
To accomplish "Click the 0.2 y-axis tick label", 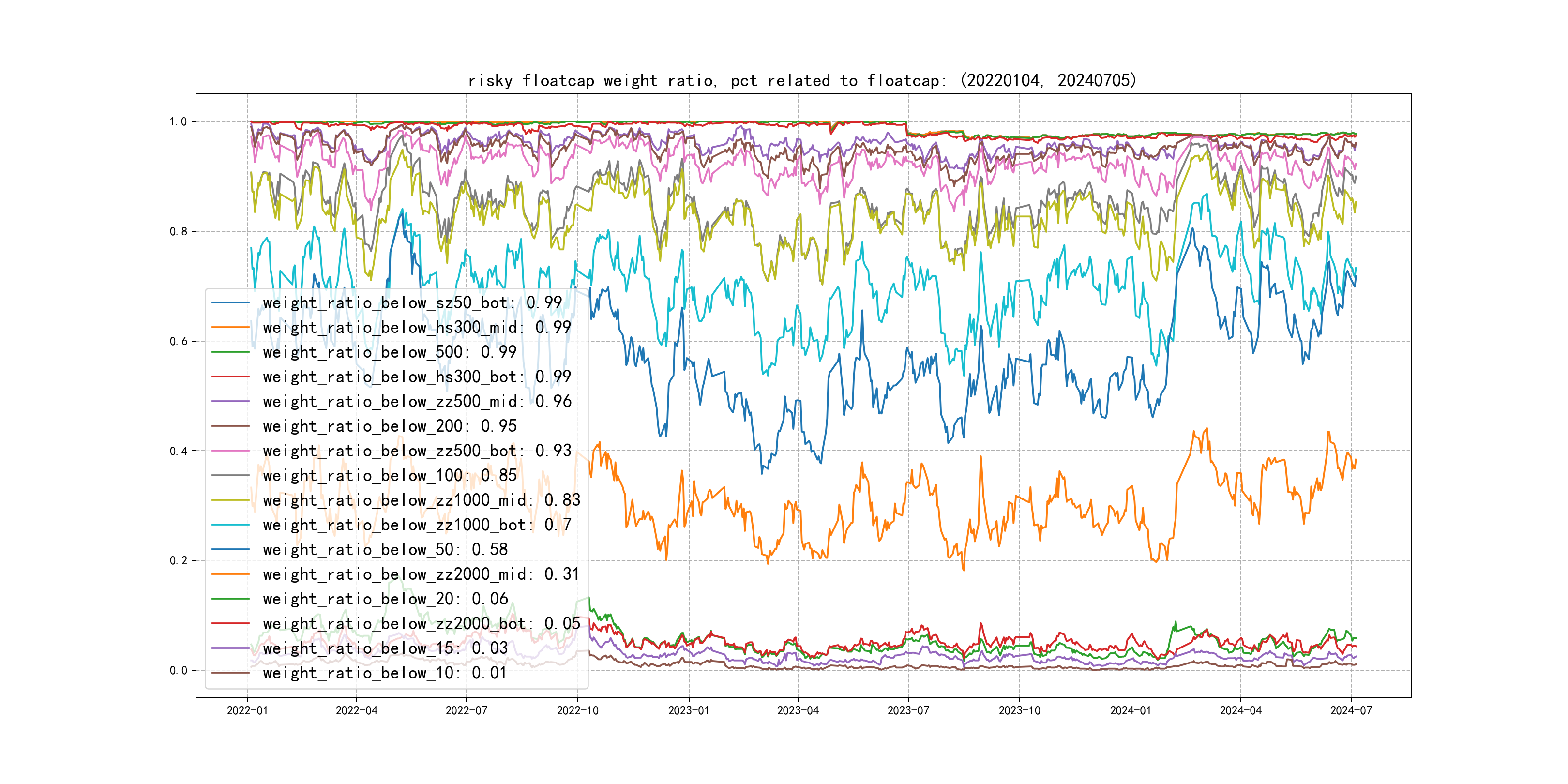I will click(x=179, y=560).
